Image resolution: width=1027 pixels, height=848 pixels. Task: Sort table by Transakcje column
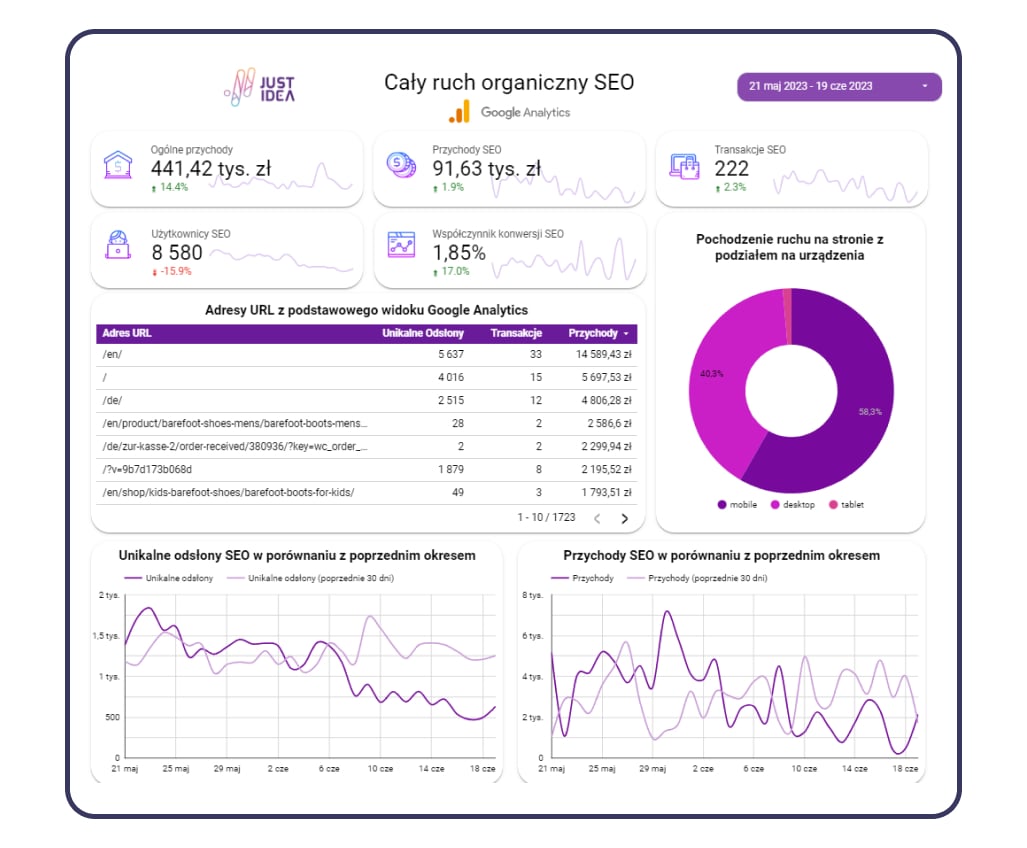click(x=516, y=333)
